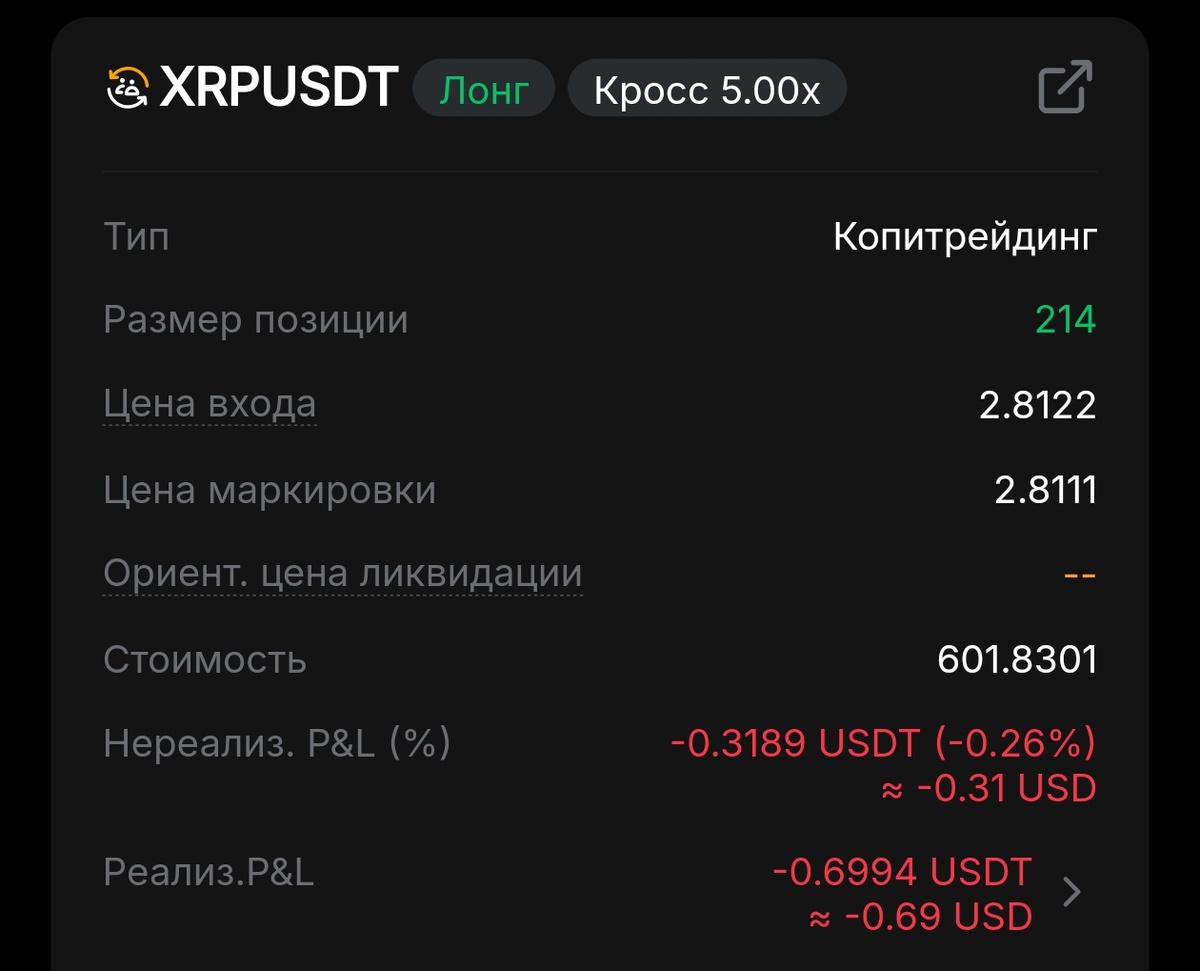The image size is (1200, 971).
Task: Open the Ориент. цена ликвидации tooltip
Action: pyautogui.click(x=342, y=572)
